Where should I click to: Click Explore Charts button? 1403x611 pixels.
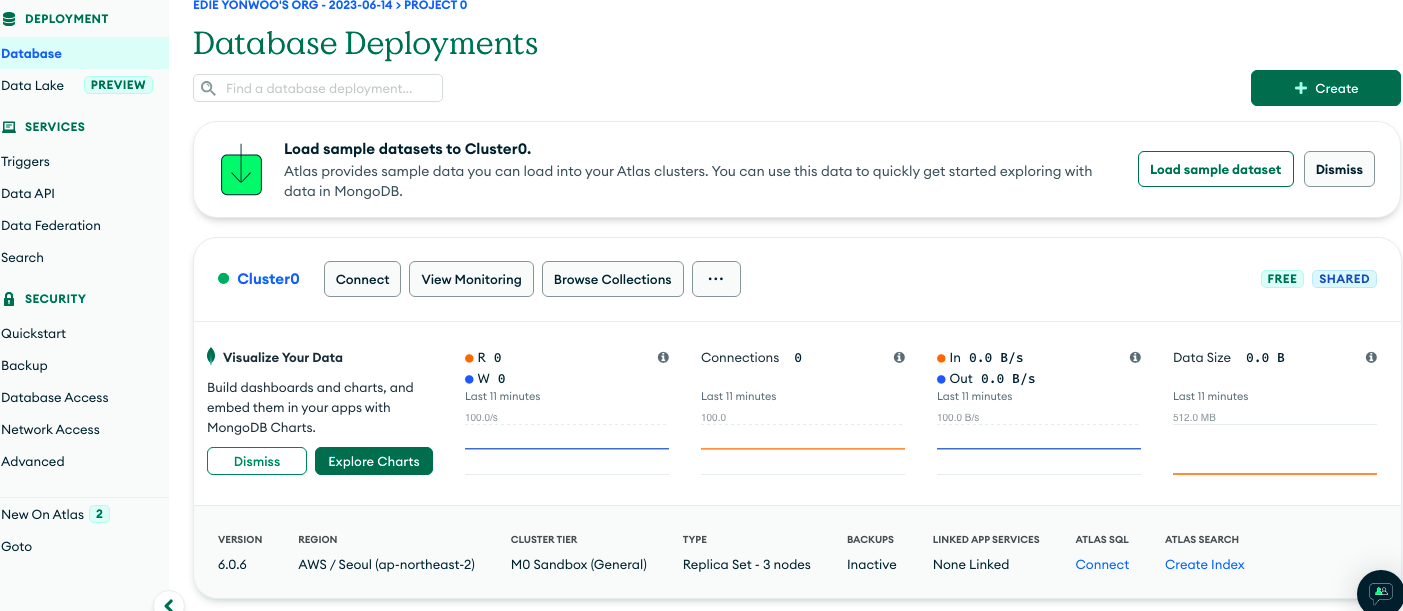click(x=374, y=461)
